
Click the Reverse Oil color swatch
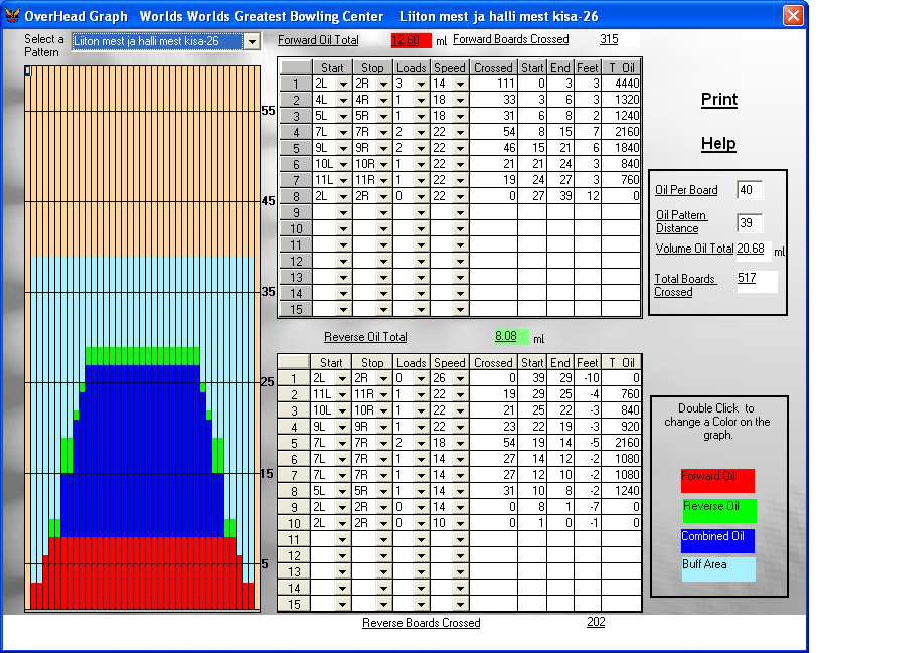(718, 510)
